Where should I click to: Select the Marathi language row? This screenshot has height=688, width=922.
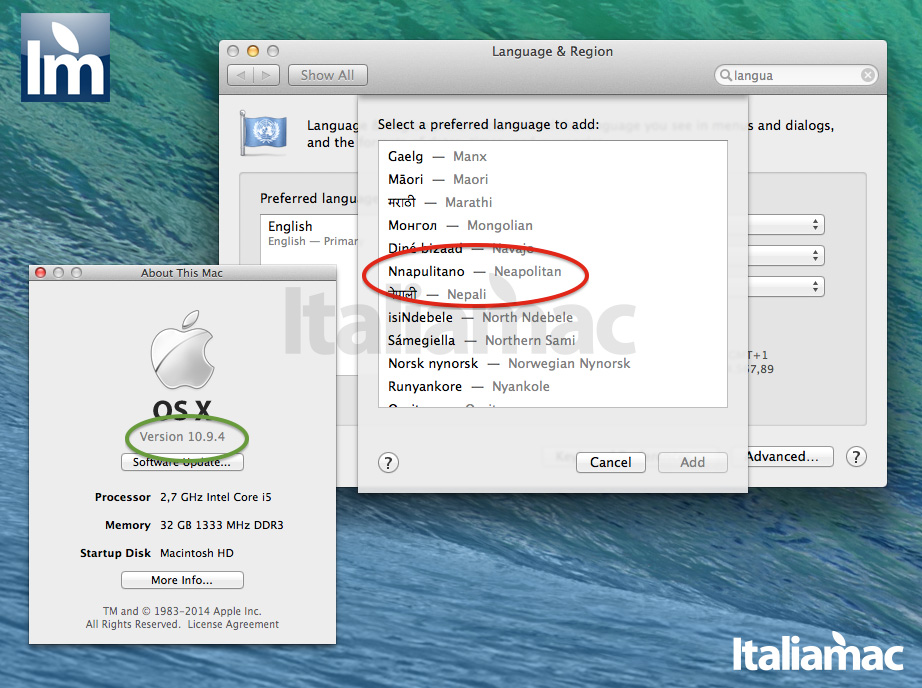coord(553,202)
